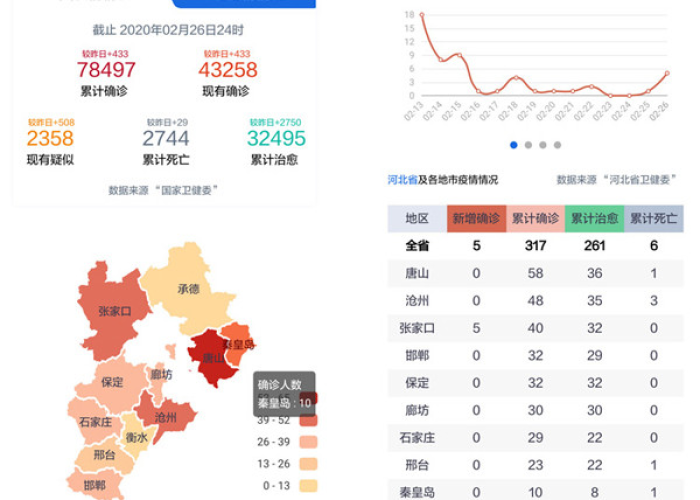Select 沧州 region on the map
This screenshot has width=700, height=500.
[x=166, y=418]
